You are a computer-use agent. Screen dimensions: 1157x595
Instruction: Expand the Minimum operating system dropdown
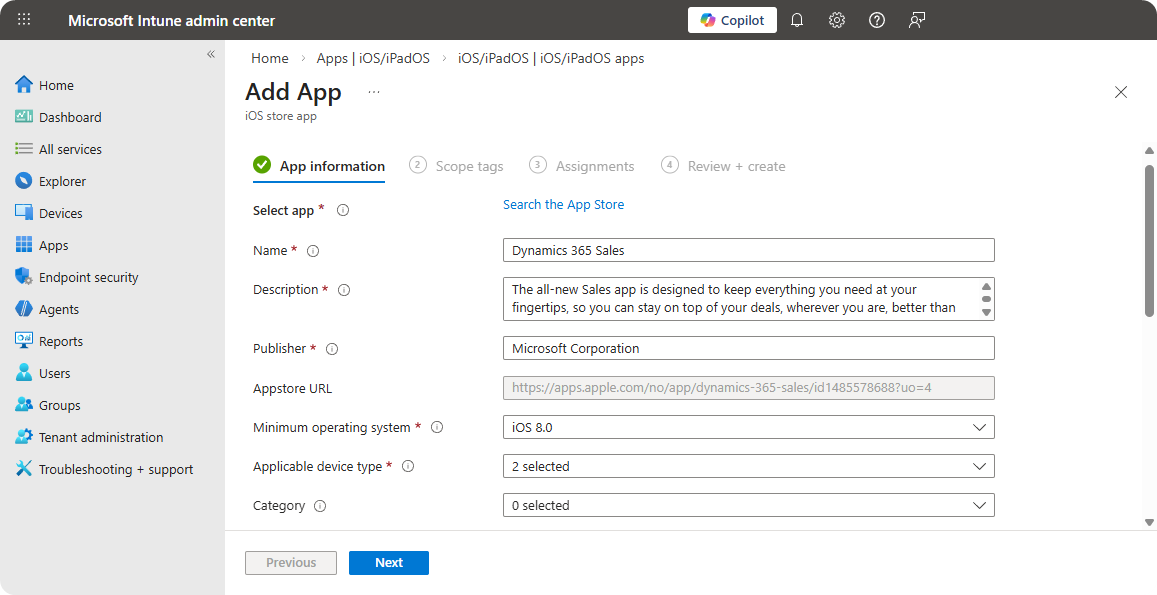(748, 427)
